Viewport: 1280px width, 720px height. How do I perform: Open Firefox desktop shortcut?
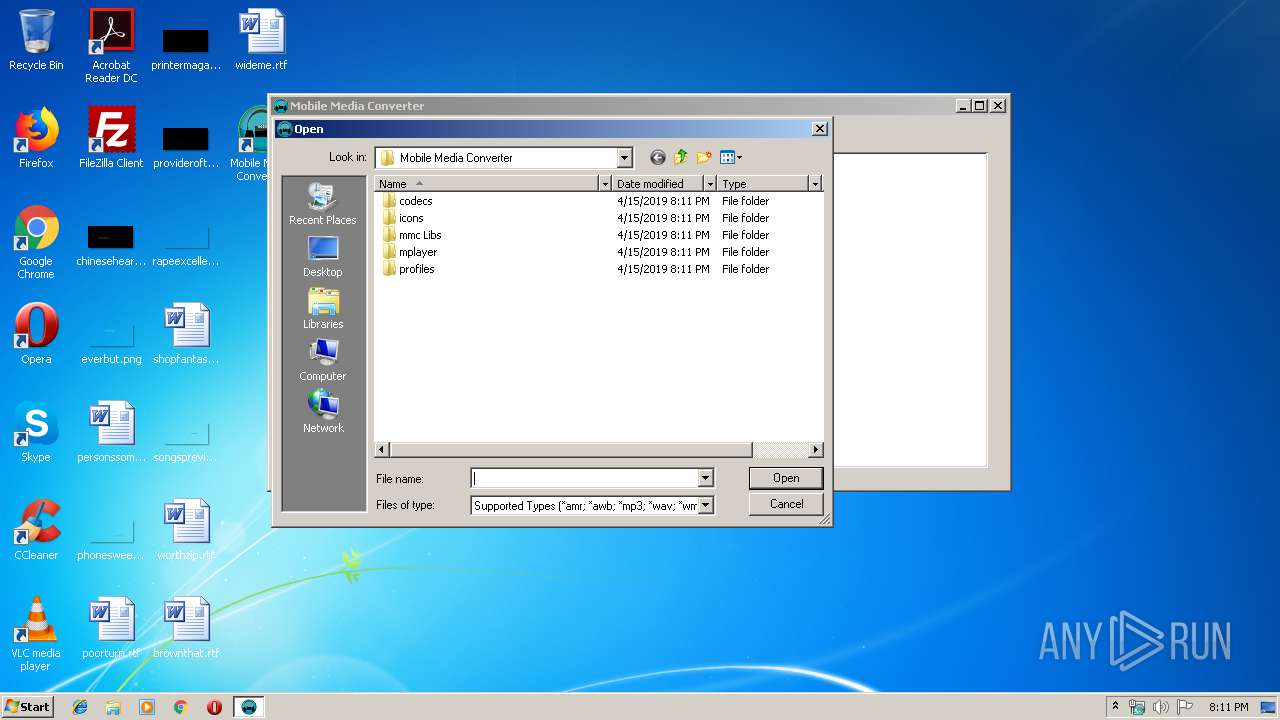(x=36, y=138)
